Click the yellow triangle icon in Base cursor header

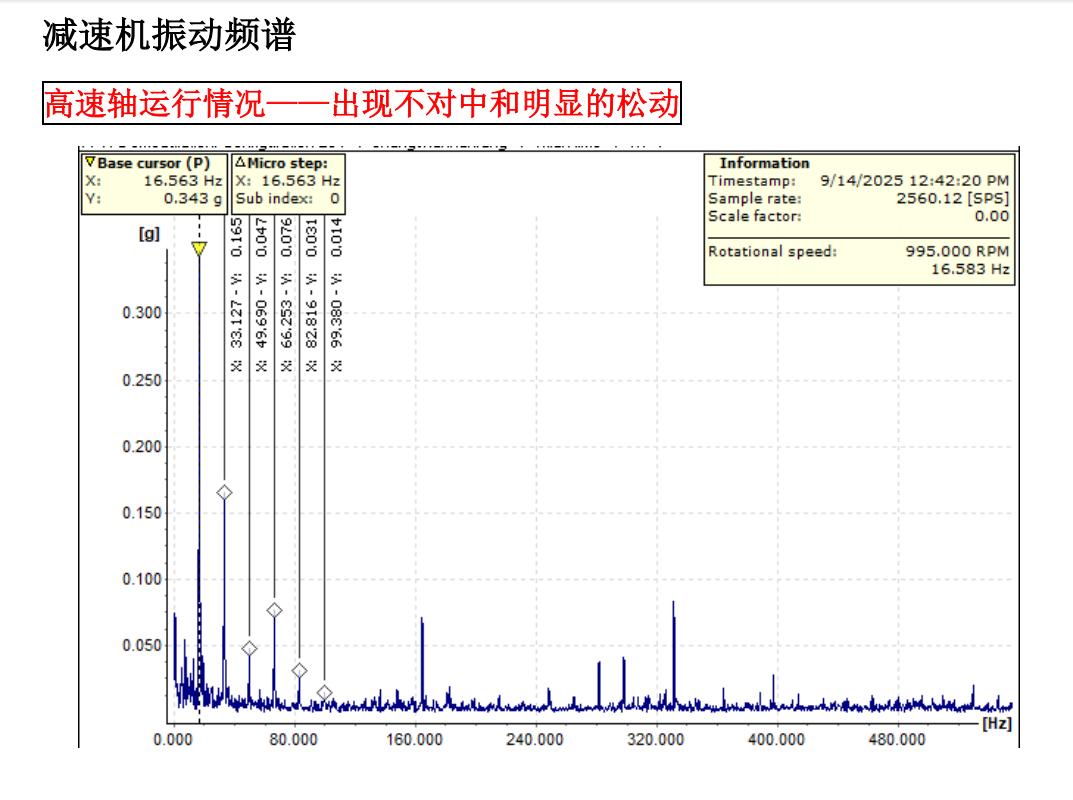click(90, 163)
